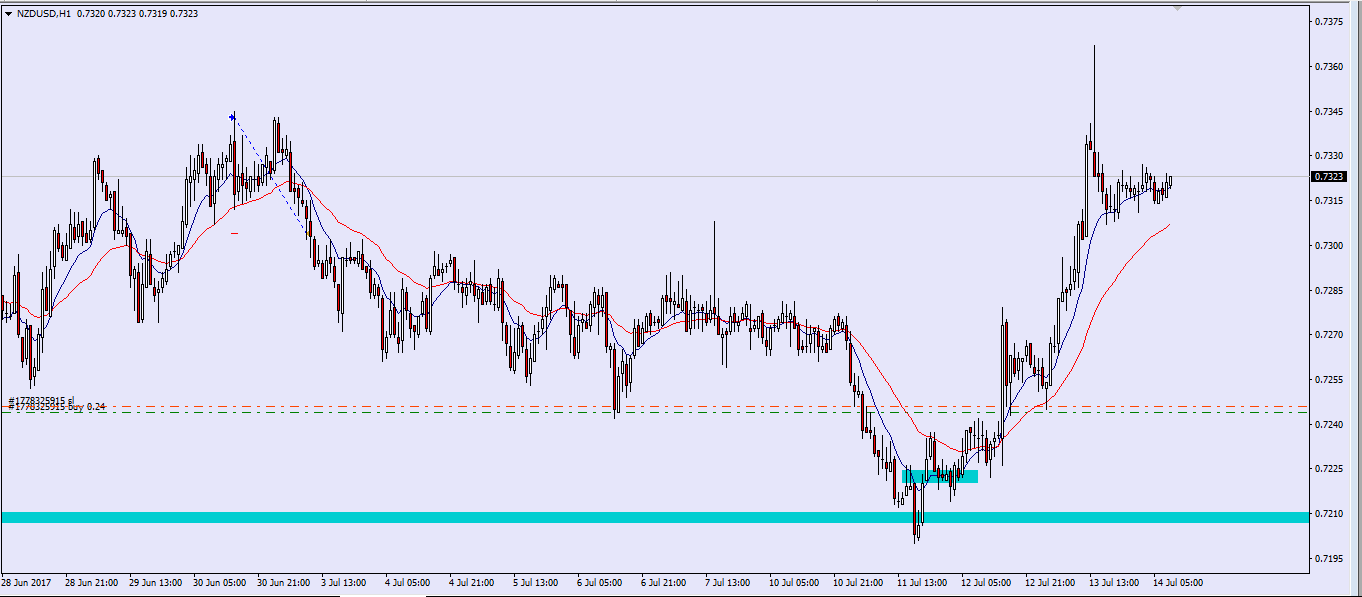
Task: Select the green dash-dot buy entry line
Action: click(x=654, y=412)
